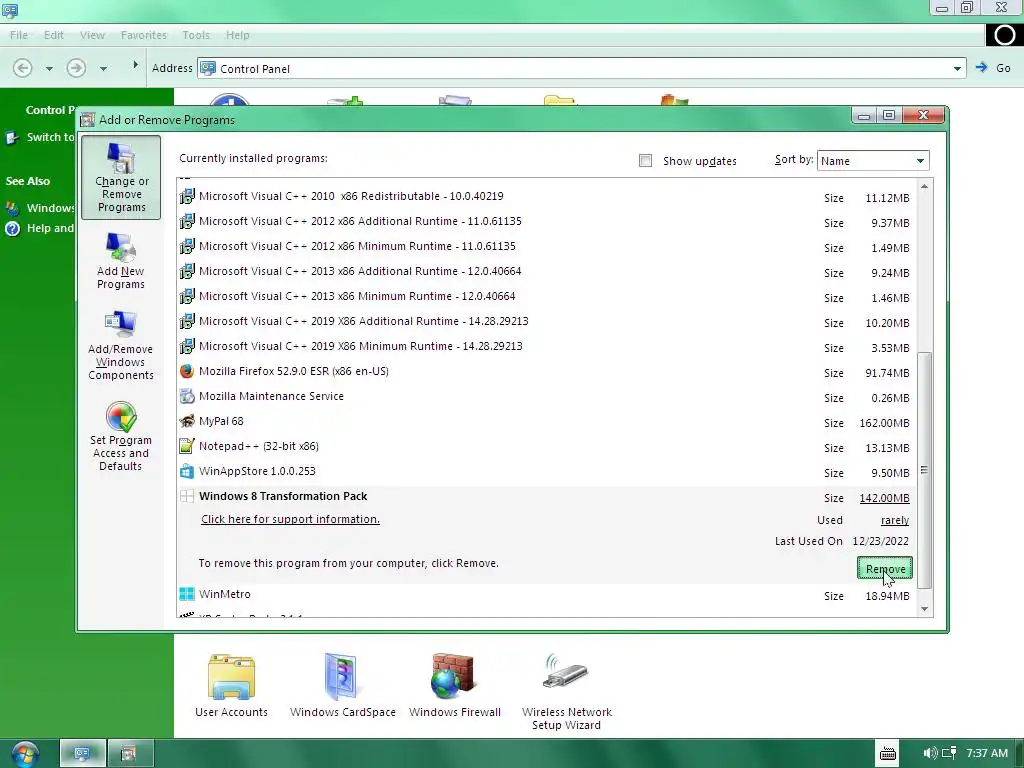Viewport: 1024px width, 768px height.
Task: Click the Windows 8 Transformation Pack icon
Action: click(187, 496)
